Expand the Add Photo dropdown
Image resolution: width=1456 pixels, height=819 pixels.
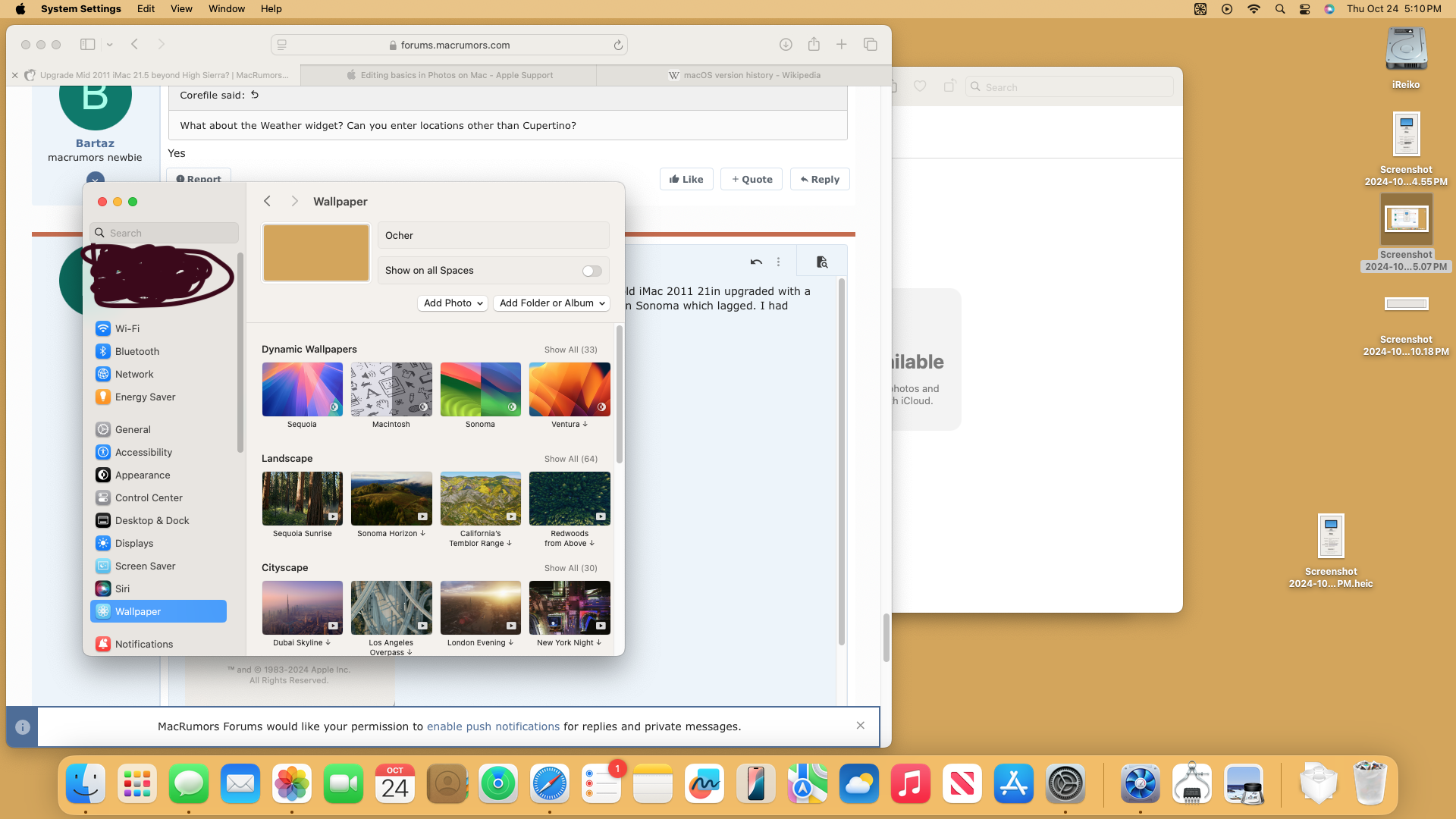[453, 303]
